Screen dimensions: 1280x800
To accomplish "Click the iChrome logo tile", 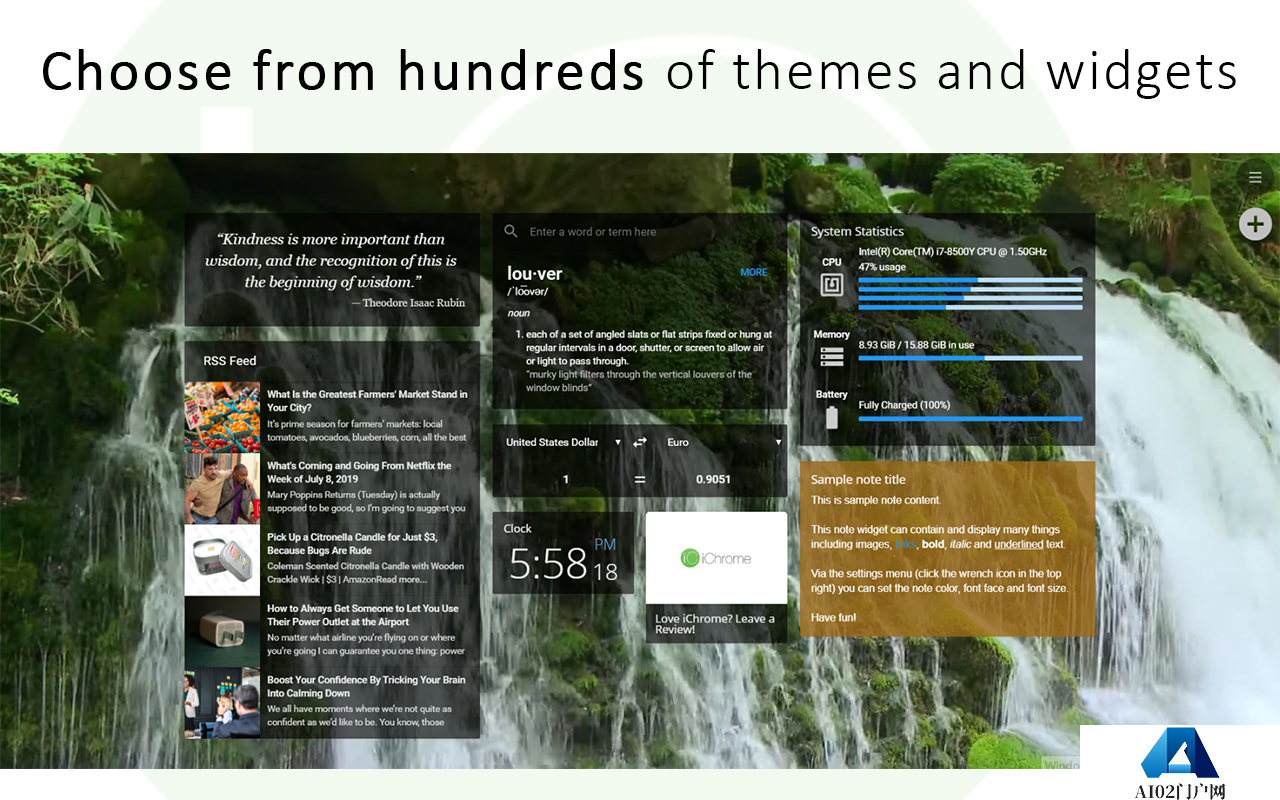I will (716, 558).
